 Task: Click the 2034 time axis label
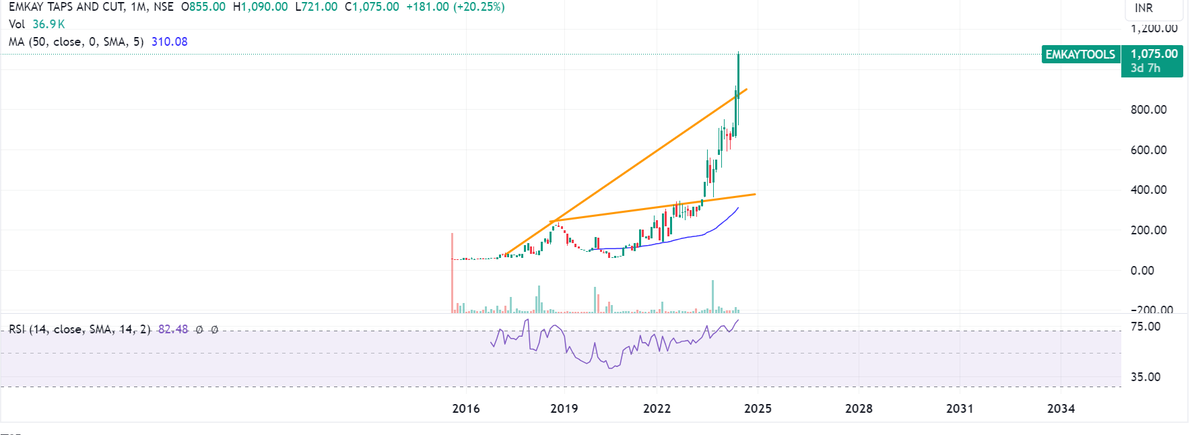pyautogui.click(x=1060, y=409)
